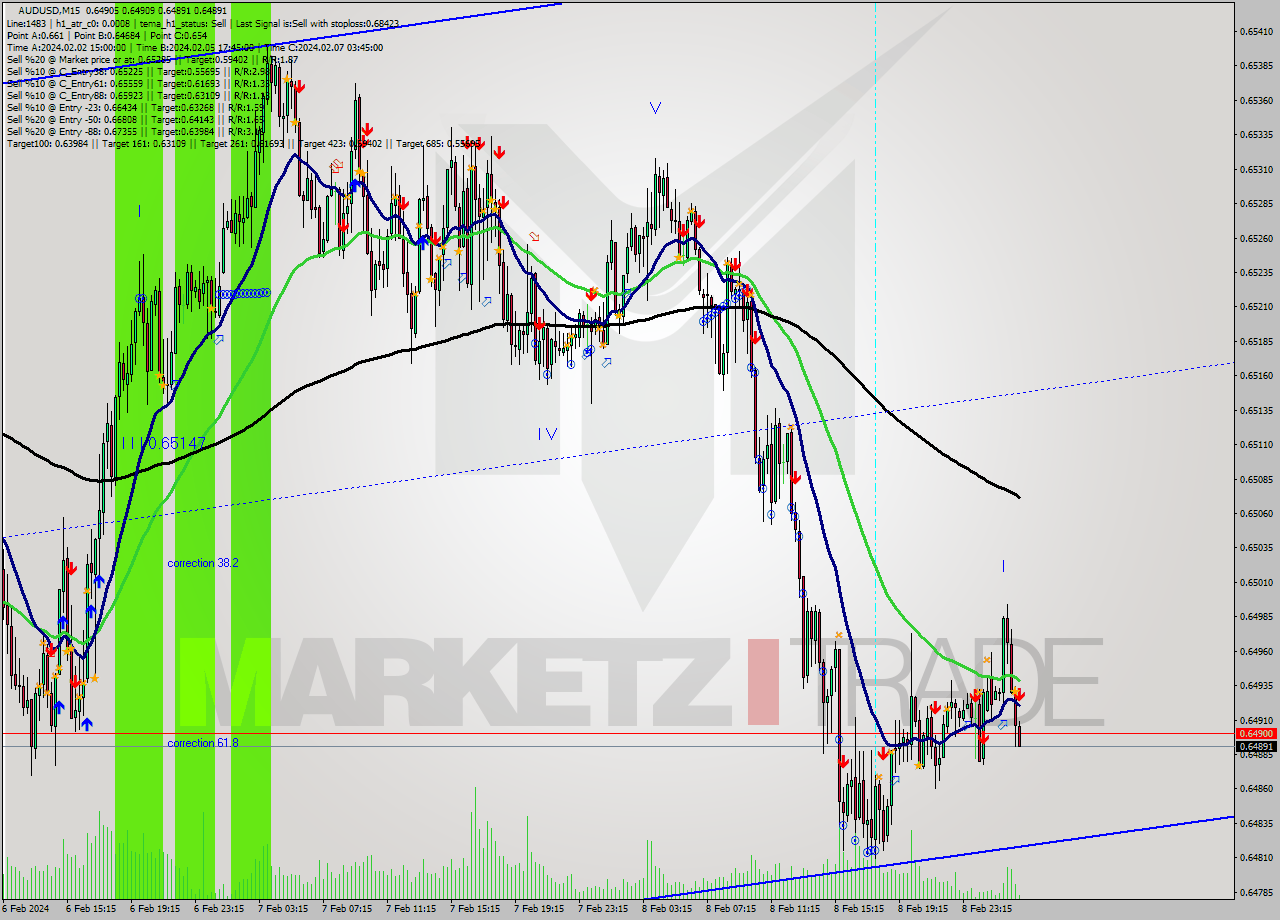Select the 'Line:1483' info text

click(x=25, y=22)
